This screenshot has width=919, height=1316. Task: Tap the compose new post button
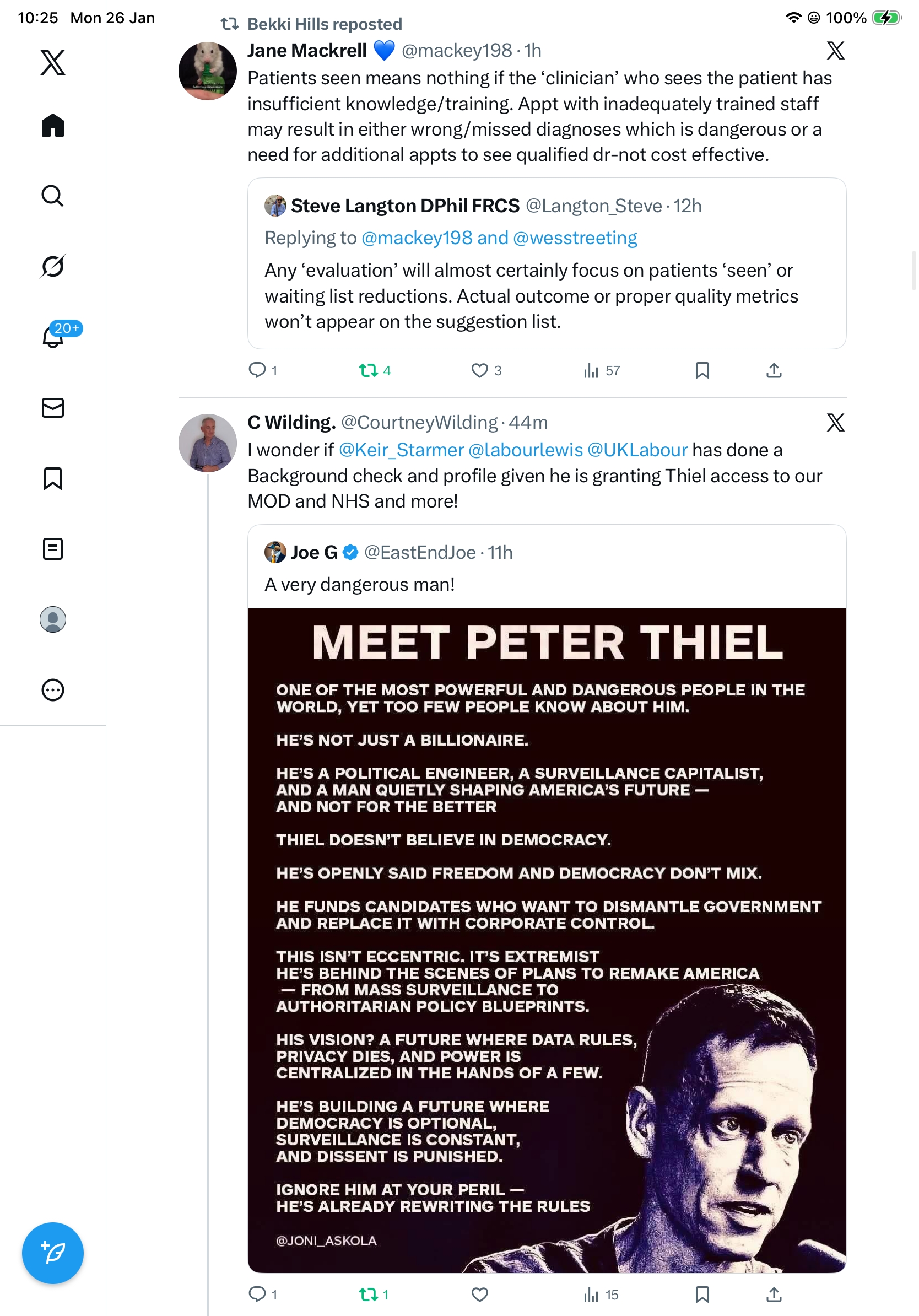[x=53, y=1253]
